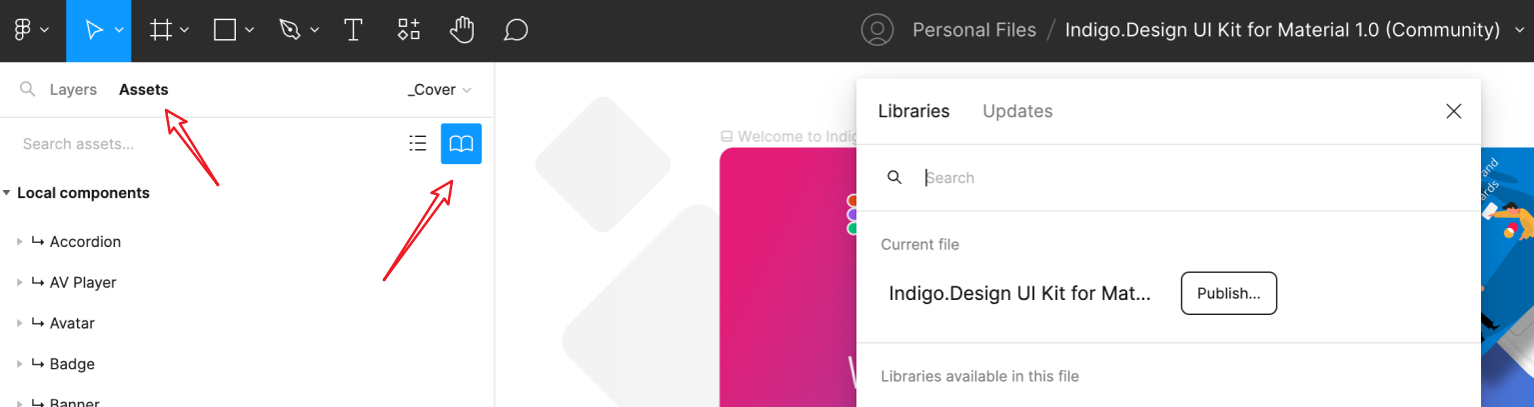Open the Resources components tool
Image resolution: width=1534 pixels, height=407 pixels.
(408, 30)
